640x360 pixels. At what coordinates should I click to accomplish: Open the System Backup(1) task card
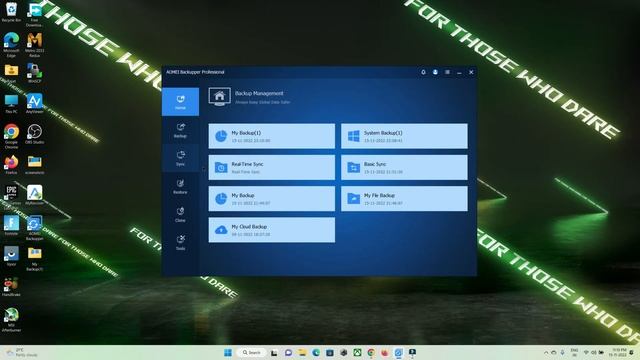coord(404,136)
